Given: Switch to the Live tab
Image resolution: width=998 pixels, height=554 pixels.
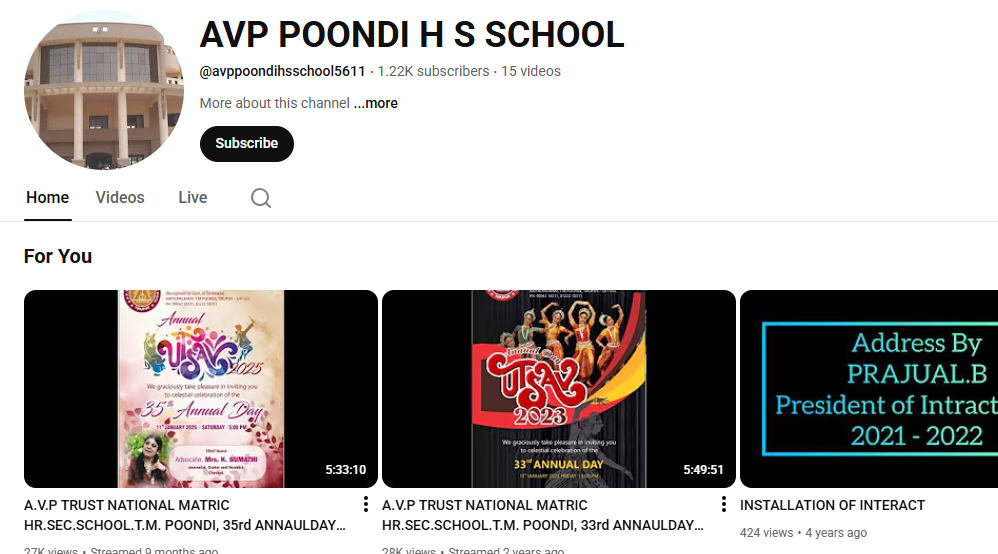Looking at the screenshot, I should point(193,197).
